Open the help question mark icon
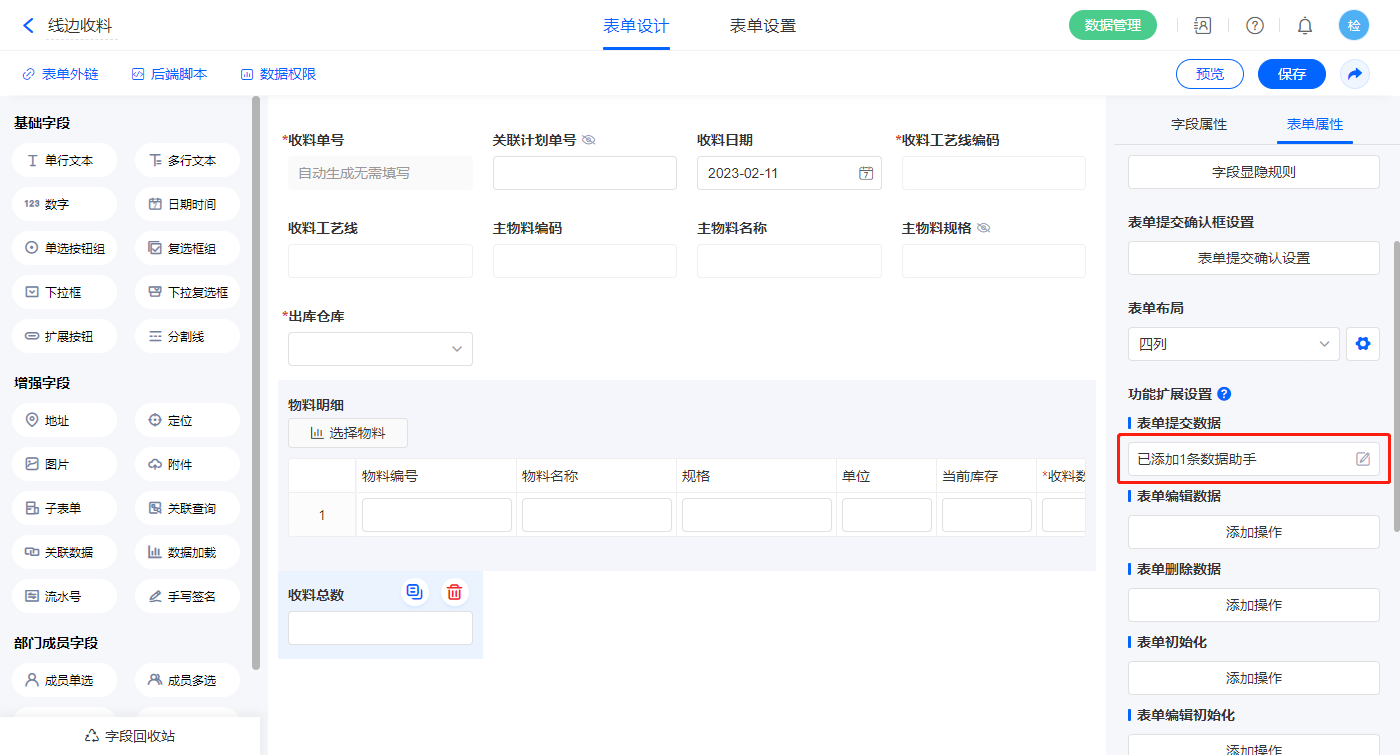 1254,26
